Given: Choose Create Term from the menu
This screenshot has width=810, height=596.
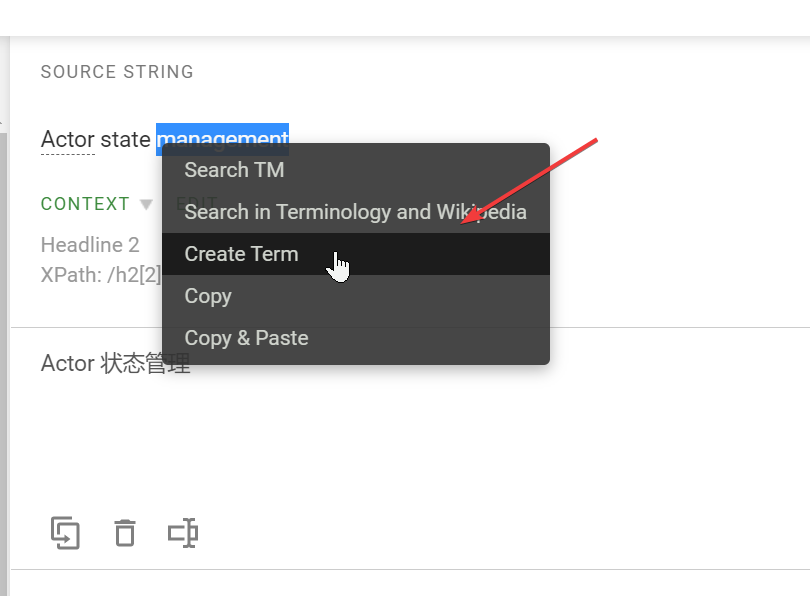Looking at the screenshot, I should click(240, 254).
